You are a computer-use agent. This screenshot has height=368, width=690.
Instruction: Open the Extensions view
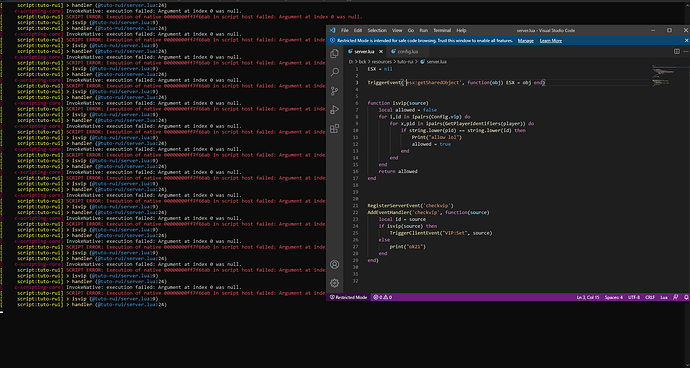[334, 129]
